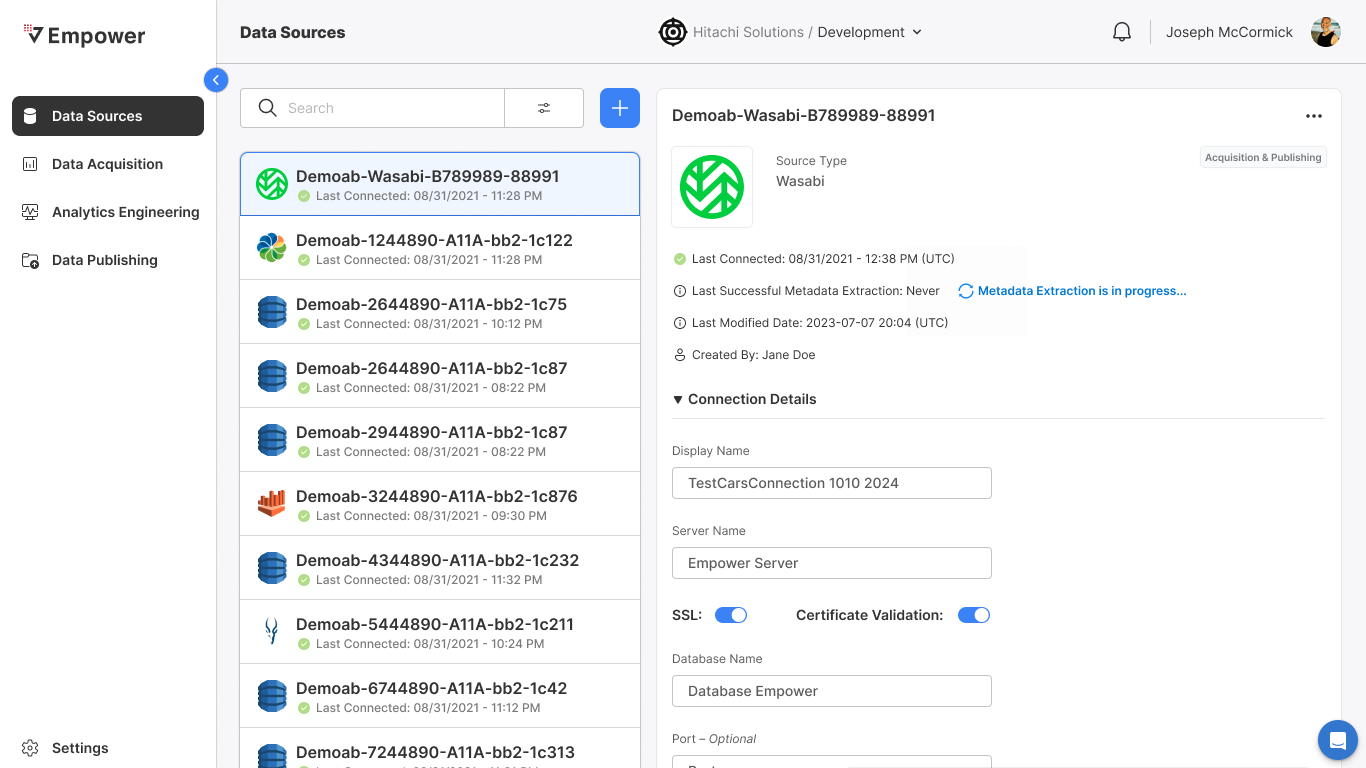Toggle the Certificate Validation switch

(974, 615)
